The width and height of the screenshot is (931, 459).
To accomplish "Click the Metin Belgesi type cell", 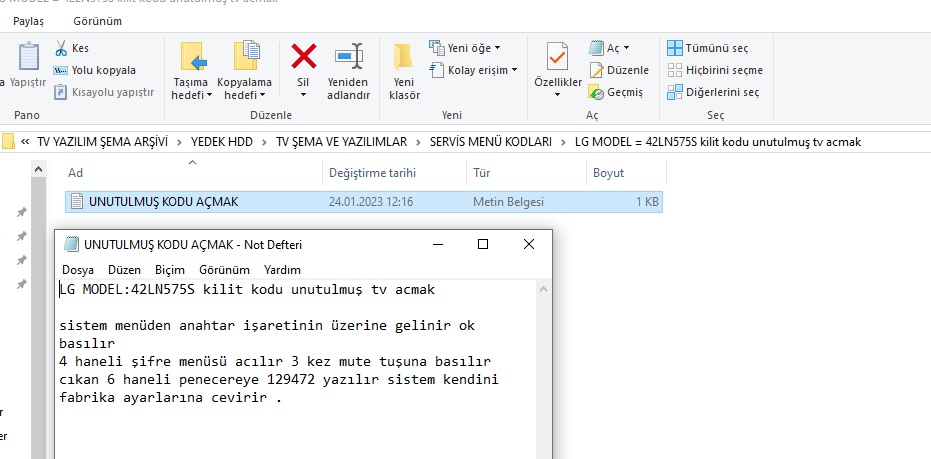I will tap(508, 202).
